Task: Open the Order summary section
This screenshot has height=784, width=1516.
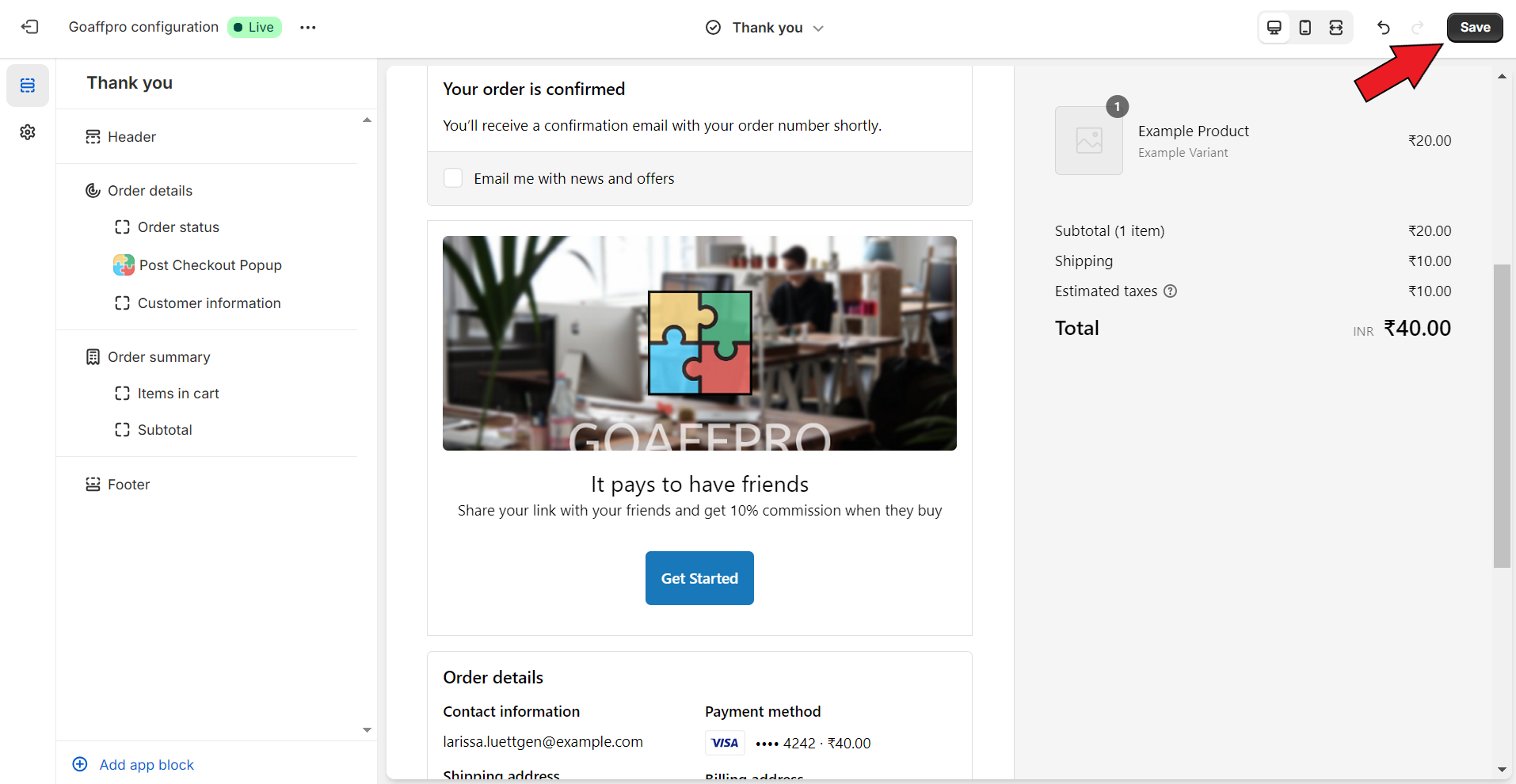Action: pyautogui.click(x=158, y=357)
